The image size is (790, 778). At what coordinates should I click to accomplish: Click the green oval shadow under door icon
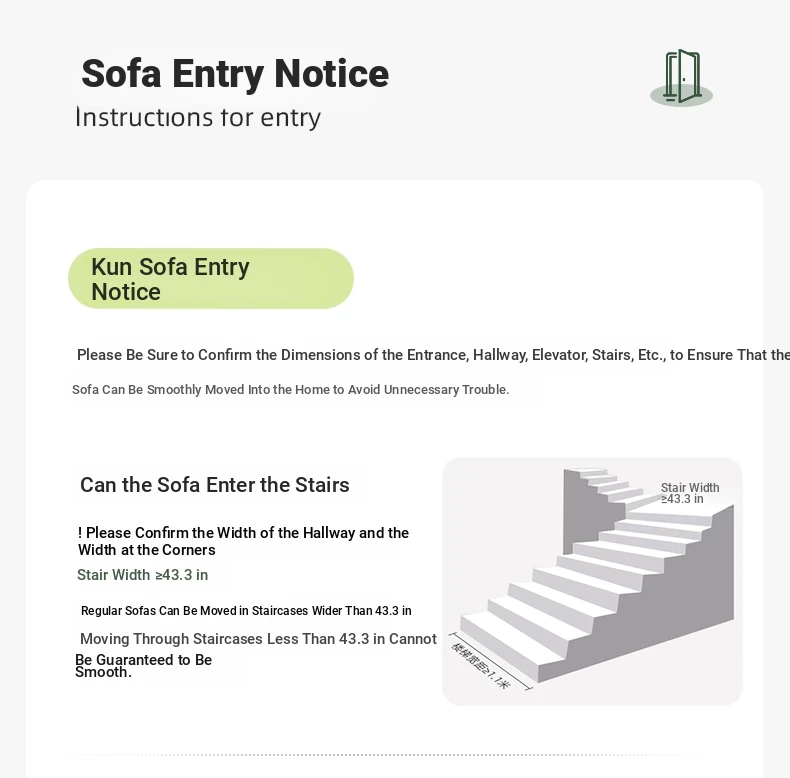tap(681, 96)
